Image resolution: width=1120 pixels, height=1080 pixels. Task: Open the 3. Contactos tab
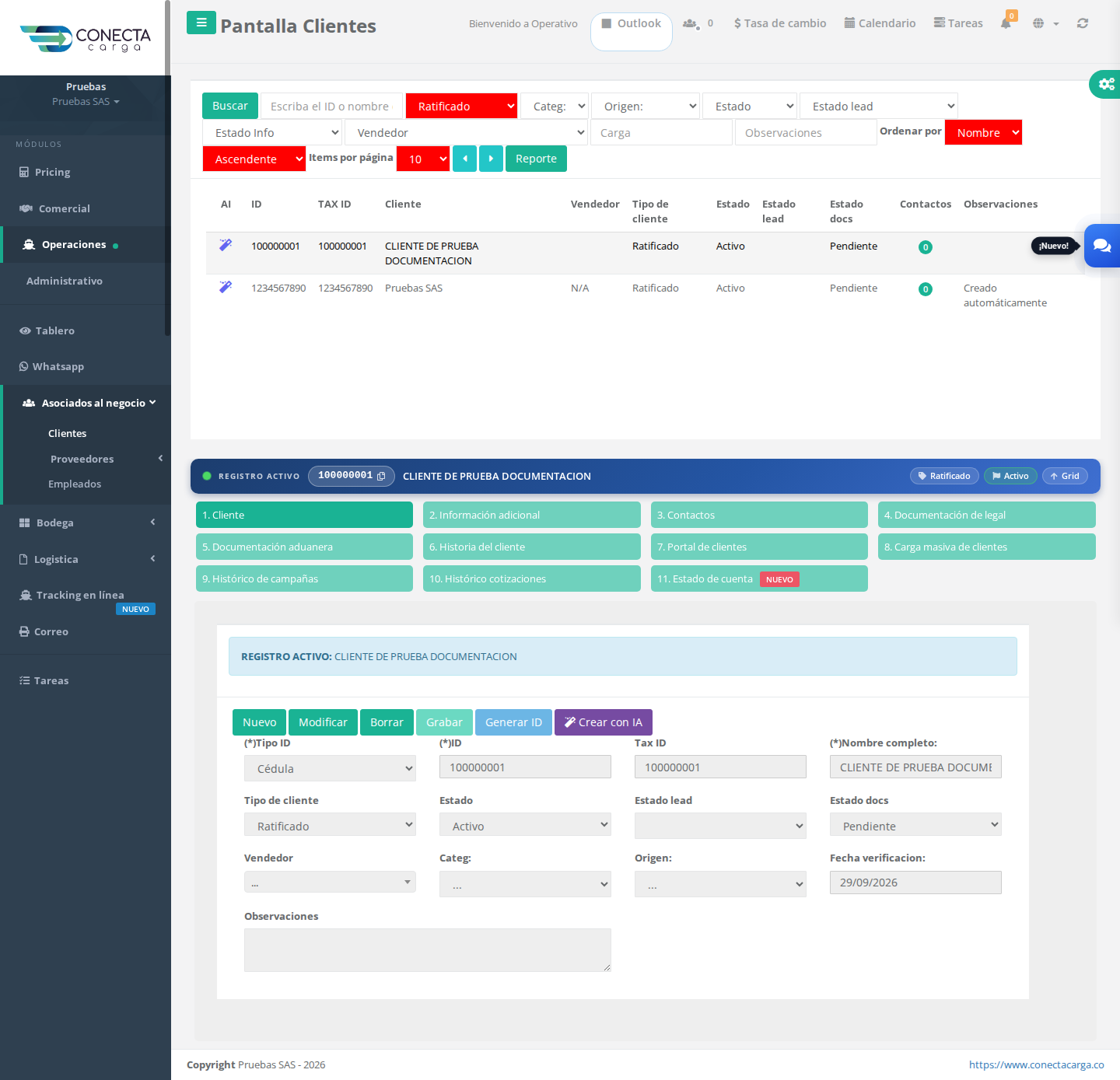coord(759,515)
